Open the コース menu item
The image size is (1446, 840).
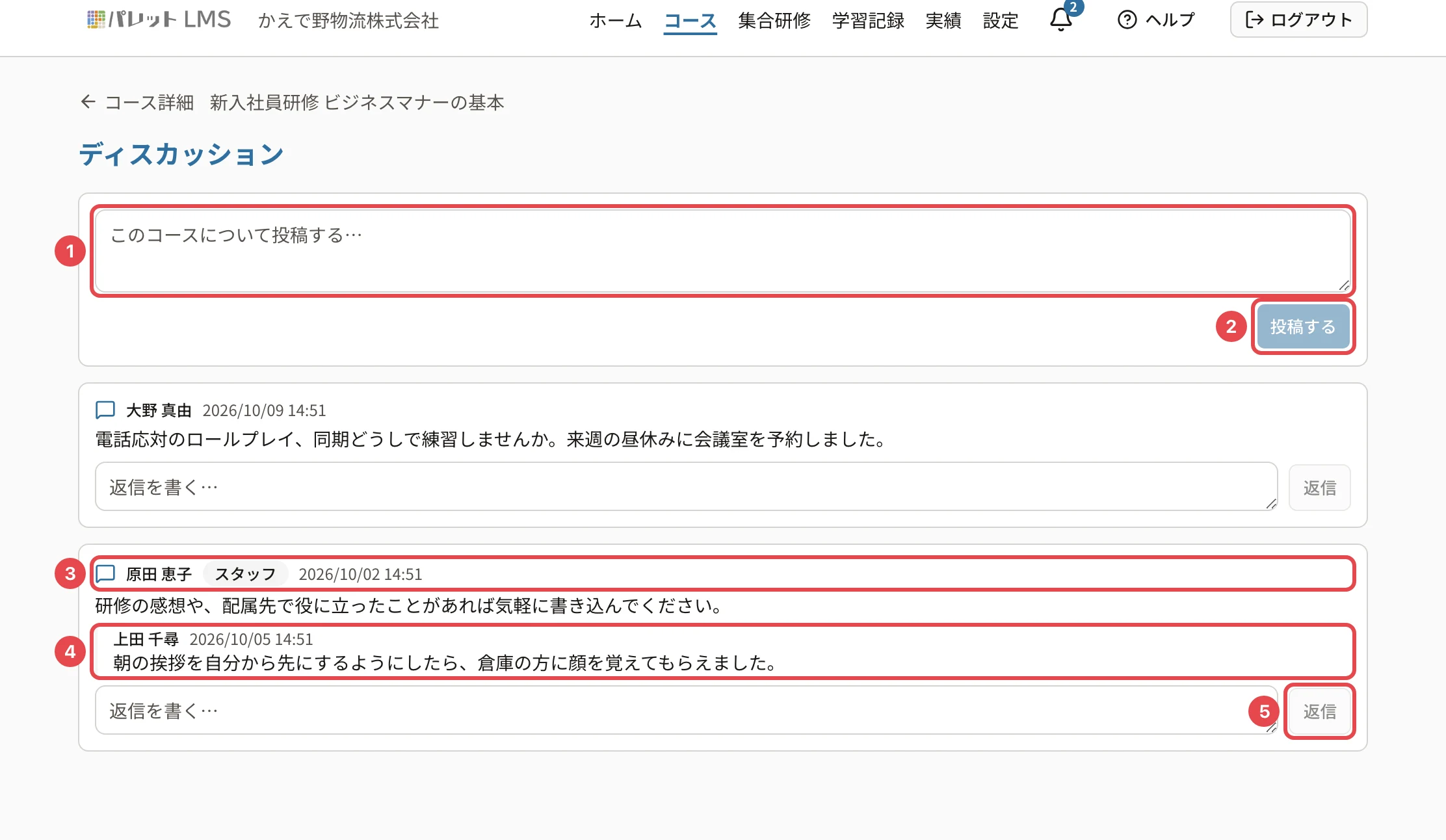click(690, 20)
